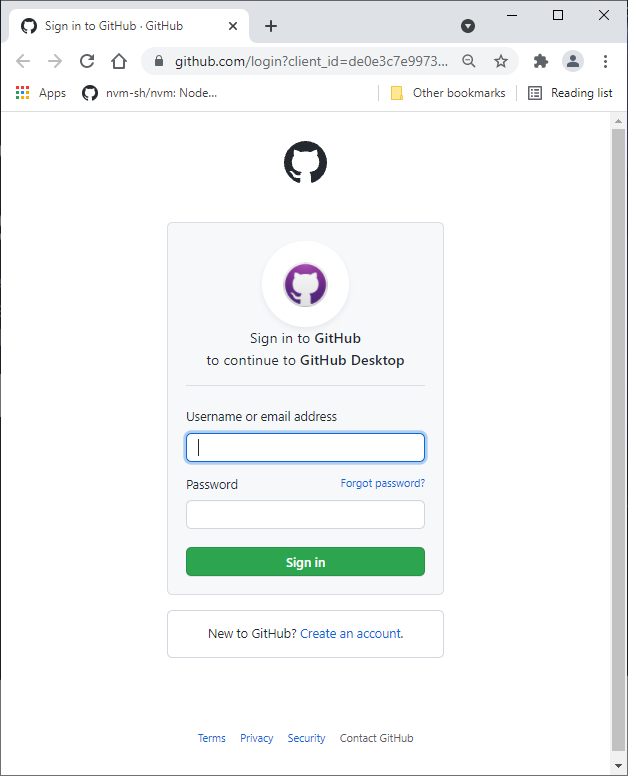Expand the tab search dropdown arrow
The width and height of the screenshot is (628, 776).
point(467,26)
